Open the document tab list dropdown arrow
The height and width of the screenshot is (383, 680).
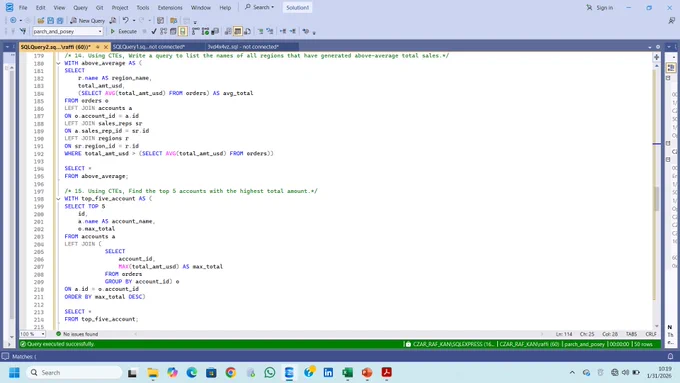coord(650,47)
